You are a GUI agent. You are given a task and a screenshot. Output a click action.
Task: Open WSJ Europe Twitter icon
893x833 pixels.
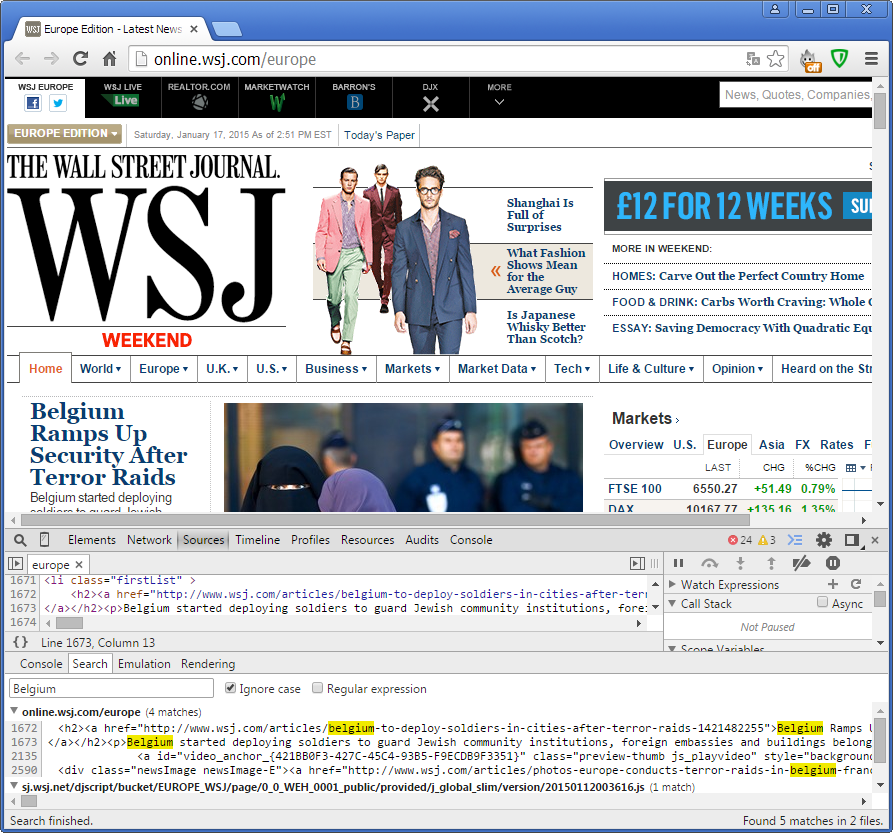[58, 103]
